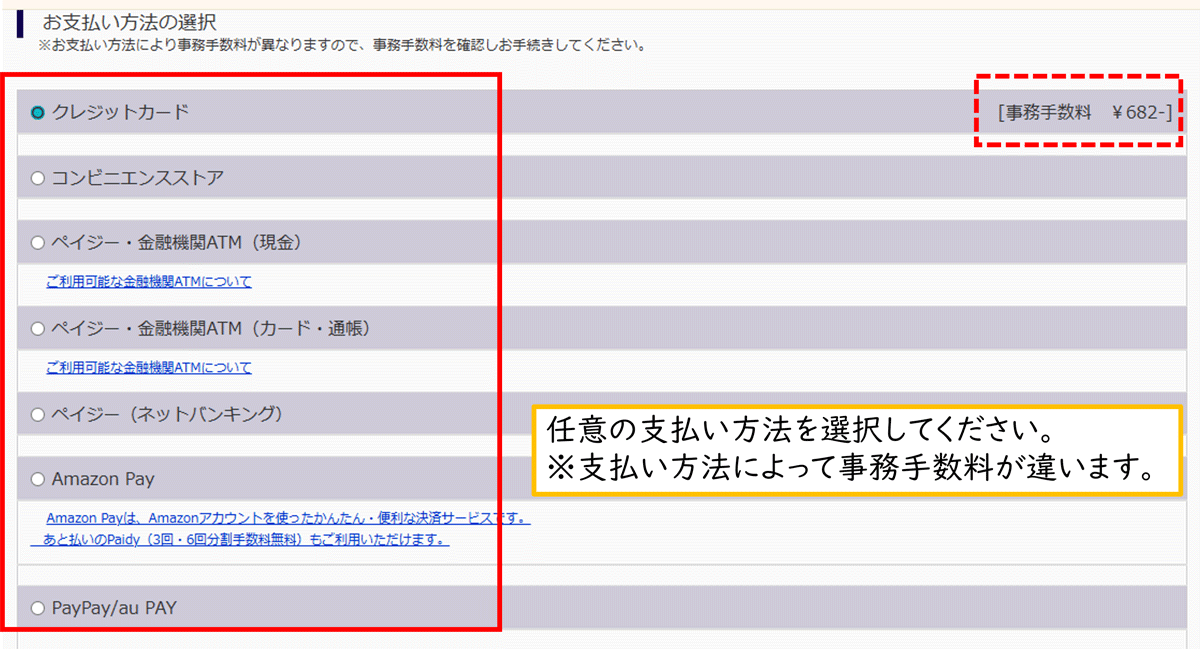Click the PayPay/au PAY label text
This screenshot has height=649, width=1200.
[114, 607]
